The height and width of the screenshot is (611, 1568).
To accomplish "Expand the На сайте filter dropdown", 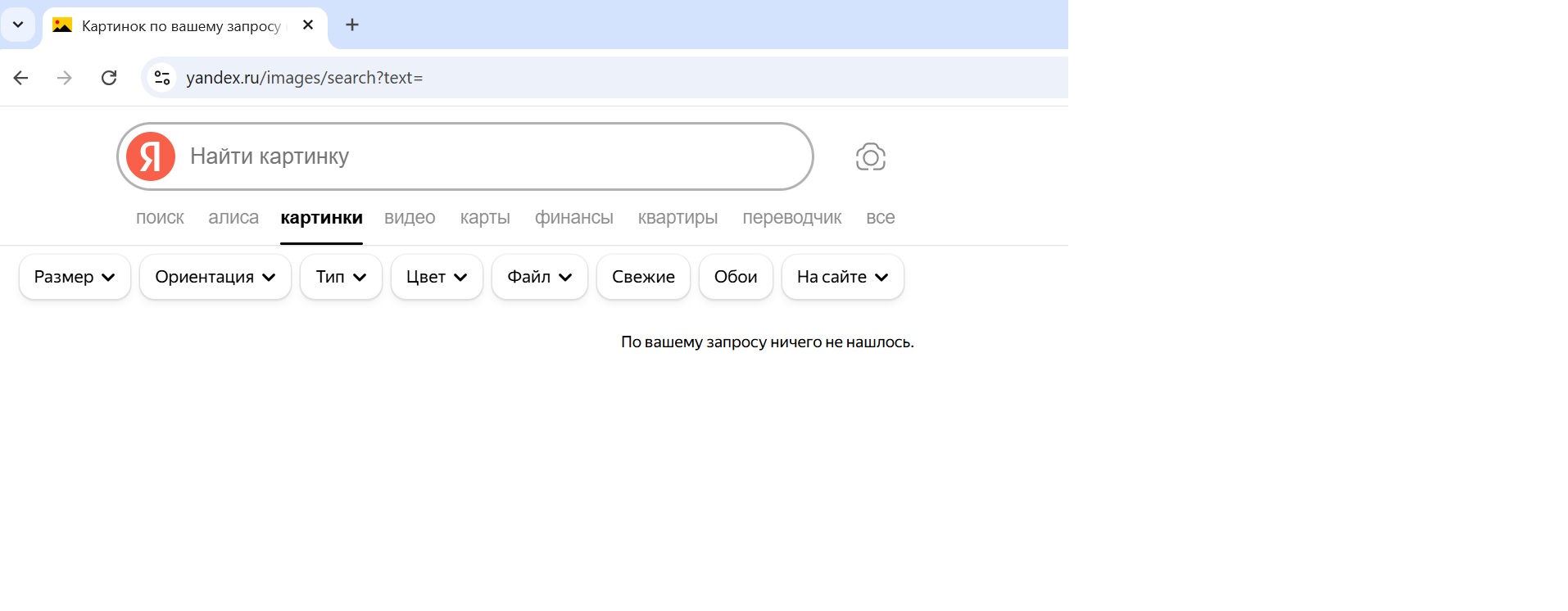I will click(843, 277).
